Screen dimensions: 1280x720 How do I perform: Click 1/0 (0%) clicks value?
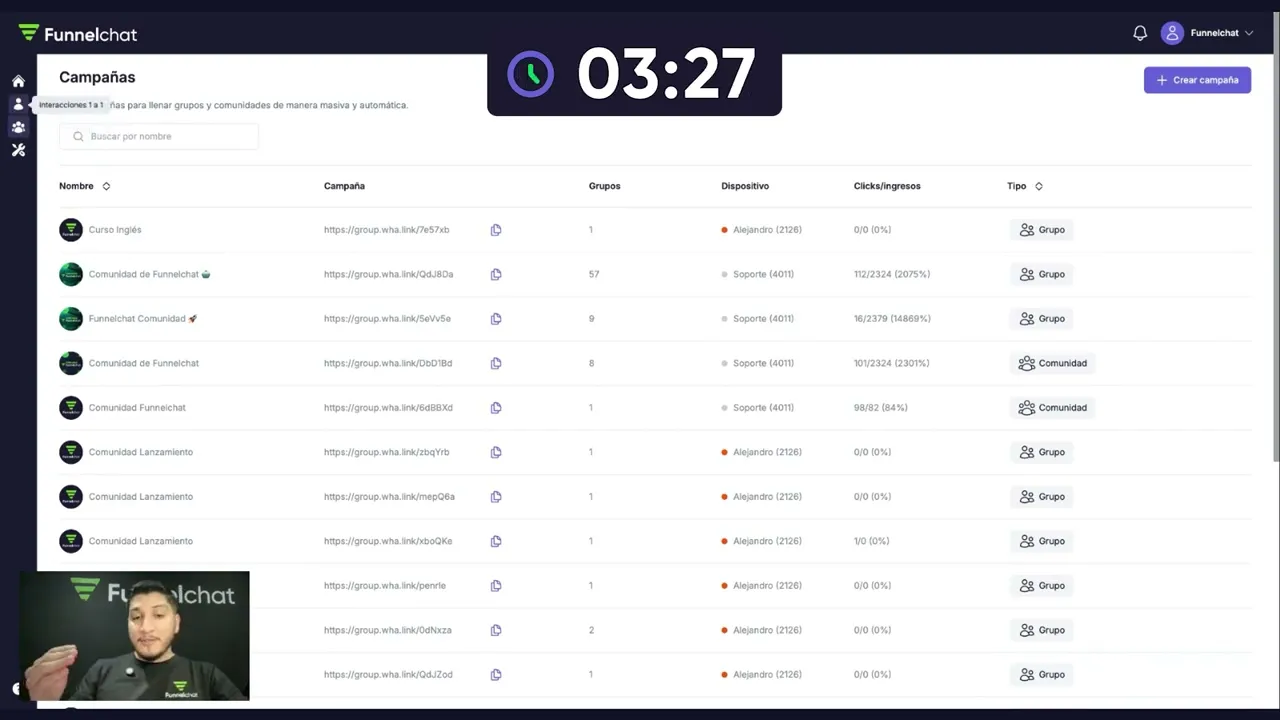871,541
